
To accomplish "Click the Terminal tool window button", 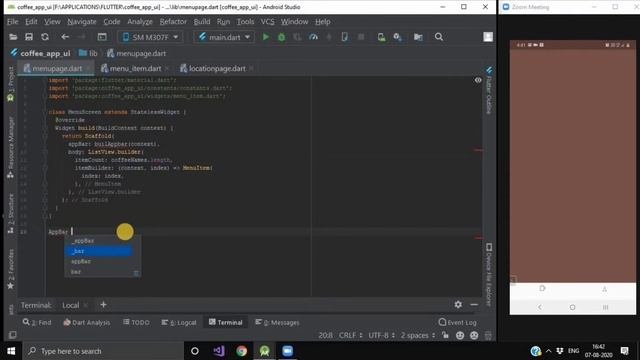I will 226,322.
